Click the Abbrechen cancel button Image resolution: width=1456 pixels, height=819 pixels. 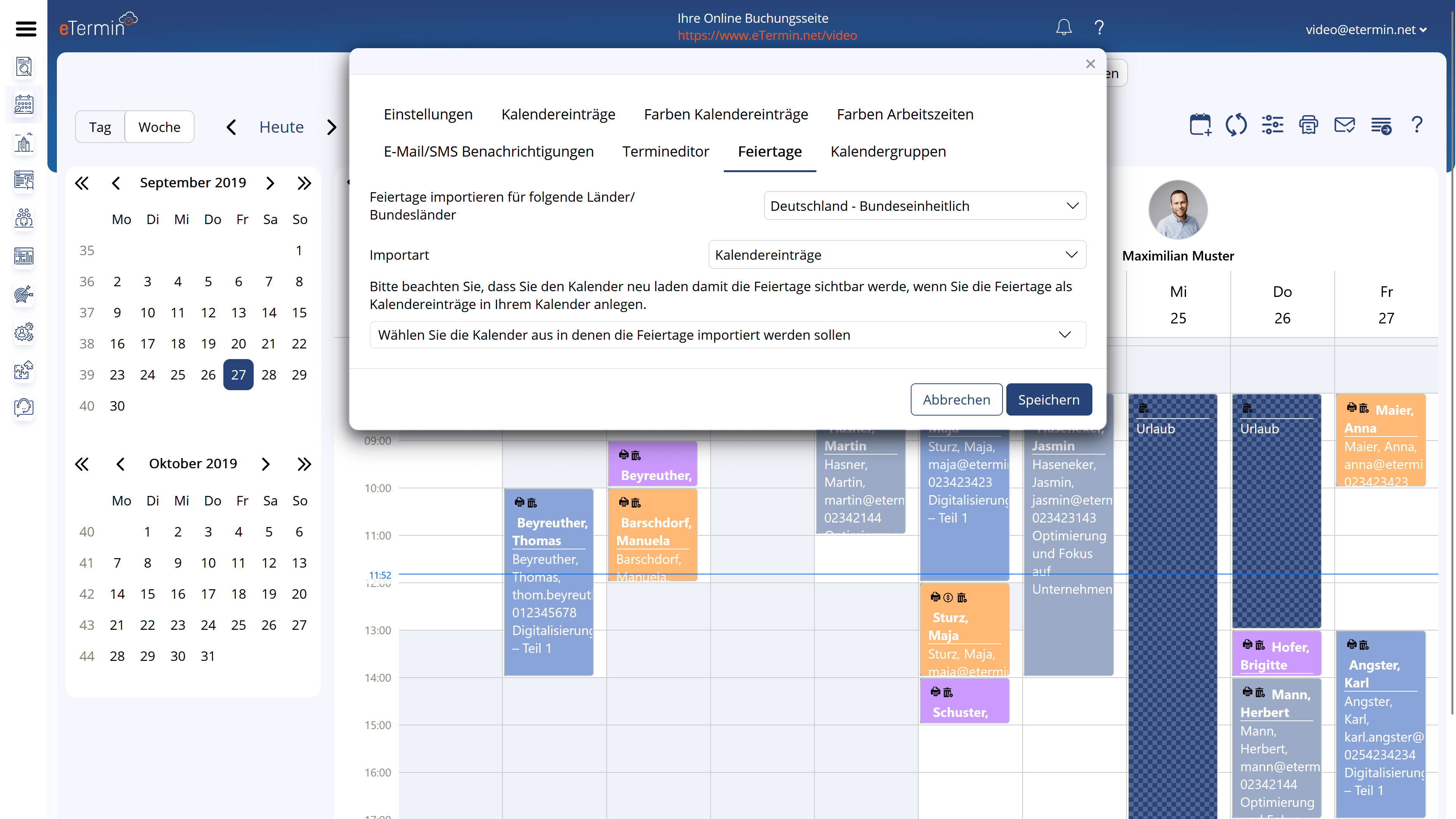pos(956,399)
